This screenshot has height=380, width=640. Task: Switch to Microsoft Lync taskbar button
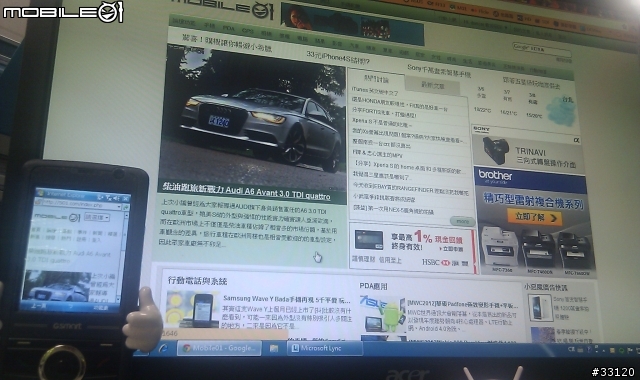325,348
